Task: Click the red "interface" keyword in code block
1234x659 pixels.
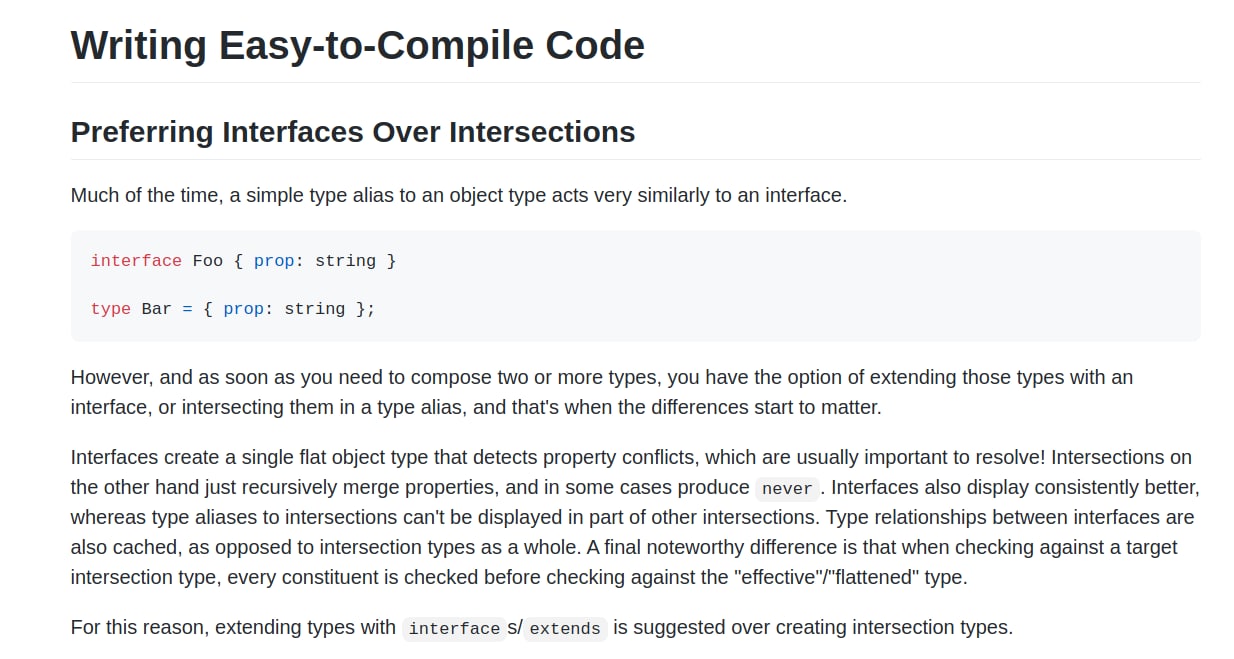Action: tap(136, 261)
